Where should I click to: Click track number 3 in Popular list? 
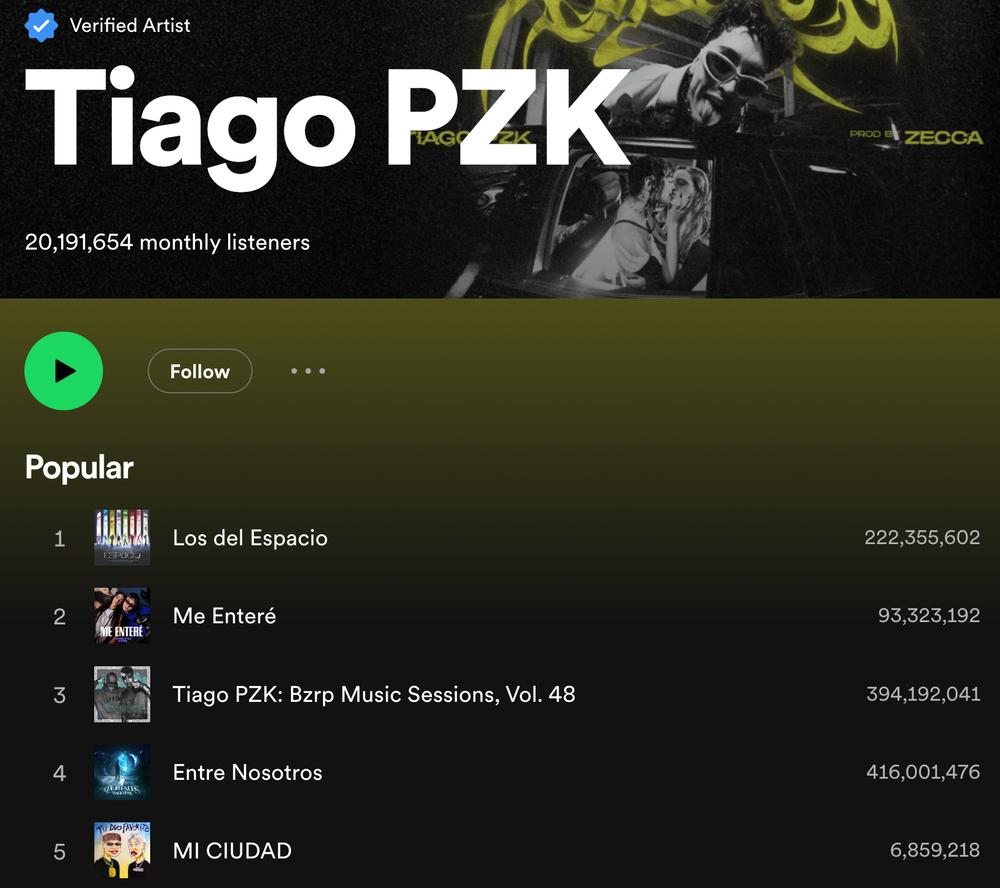click(x=59, y=695)
